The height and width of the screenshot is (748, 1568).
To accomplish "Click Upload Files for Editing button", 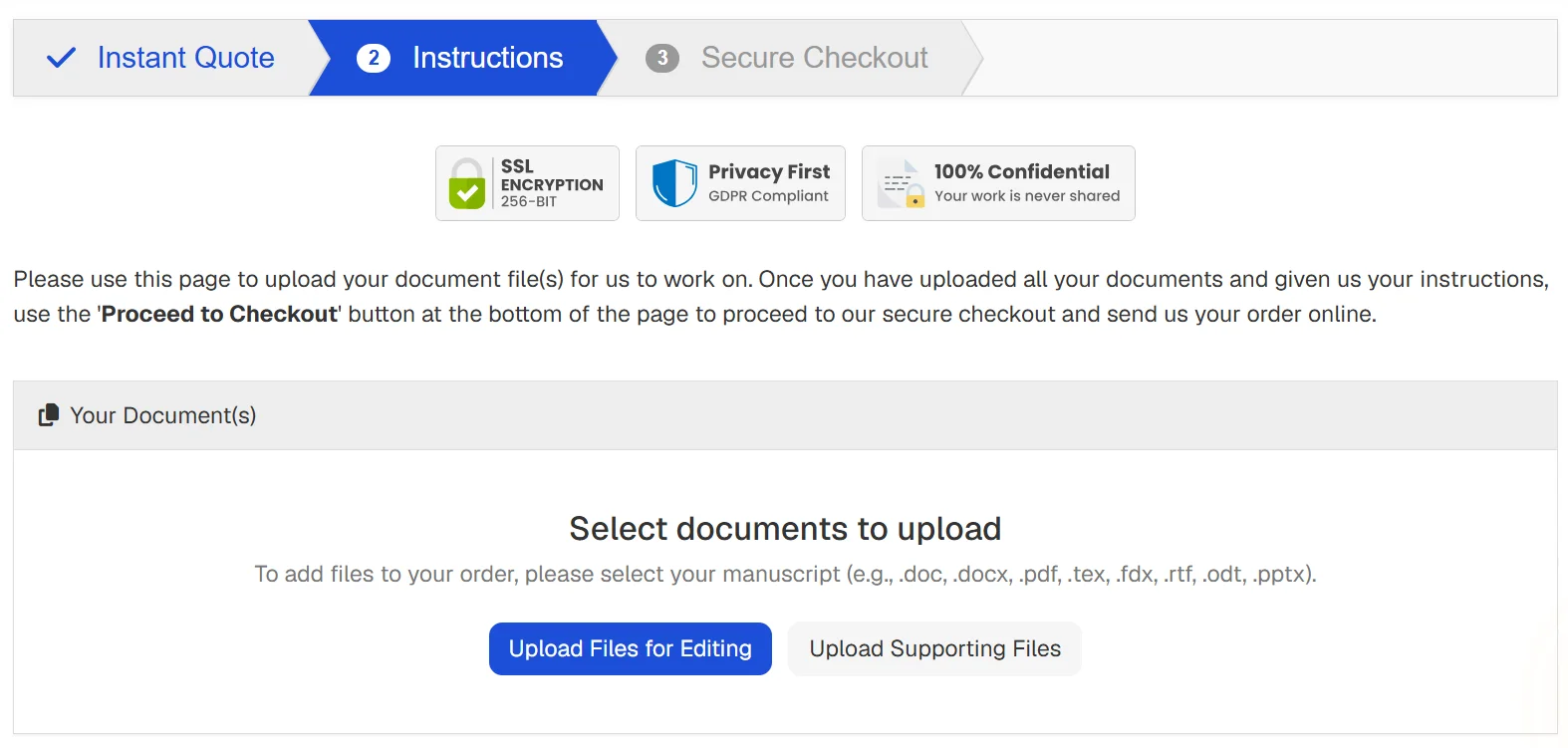I will [x=630, y=648].
